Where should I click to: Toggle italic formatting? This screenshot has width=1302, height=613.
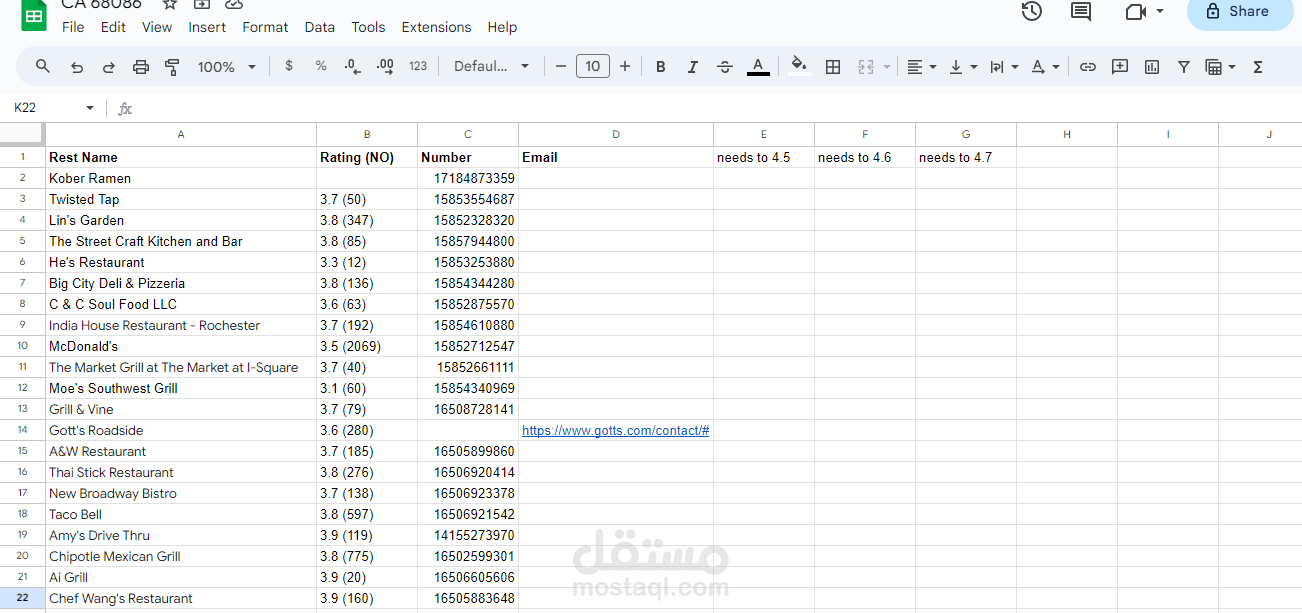[692, 67]
